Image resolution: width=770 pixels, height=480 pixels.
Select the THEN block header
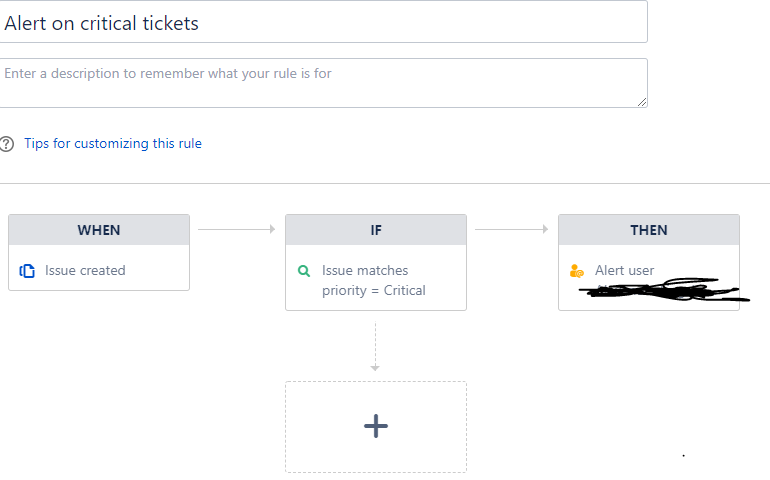649,230
